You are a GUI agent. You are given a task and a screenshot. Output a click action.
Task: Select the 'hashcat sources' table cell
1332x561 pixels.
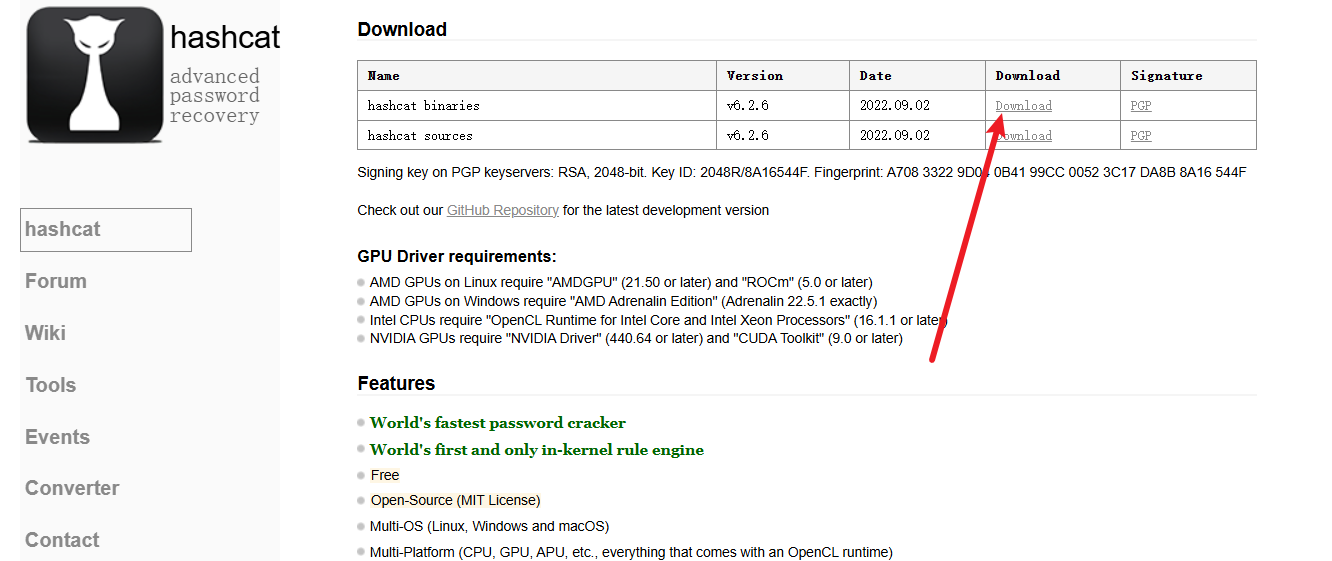click(x=537, y=136)
